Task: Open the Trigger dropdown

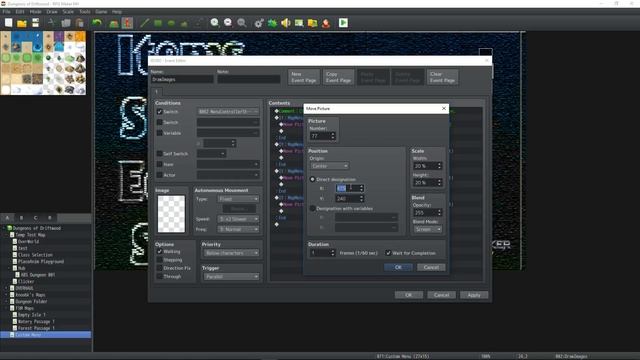Action: 231,277
